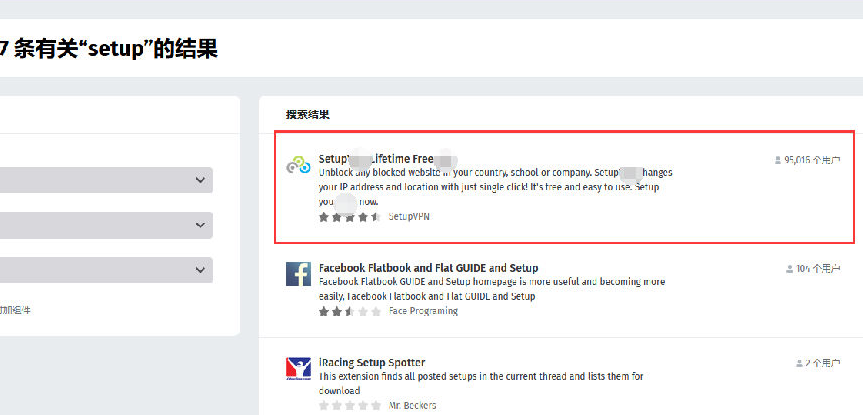Click user count icon for iRacing Setup Spotter
863x415 pixels.
point(799,362)
